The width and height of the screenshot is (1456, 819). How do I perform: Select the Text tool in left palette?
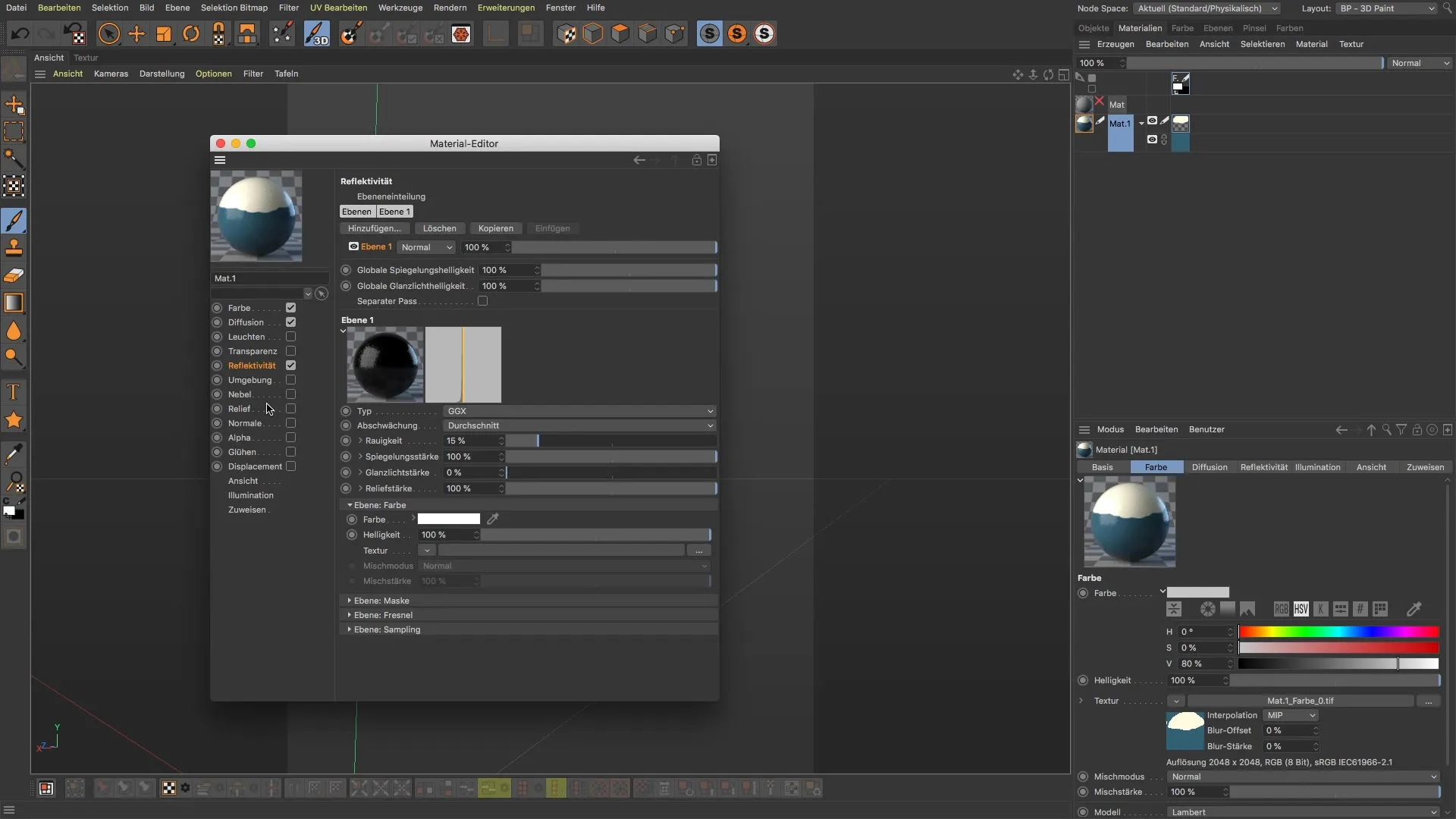[x=14, y=392]
